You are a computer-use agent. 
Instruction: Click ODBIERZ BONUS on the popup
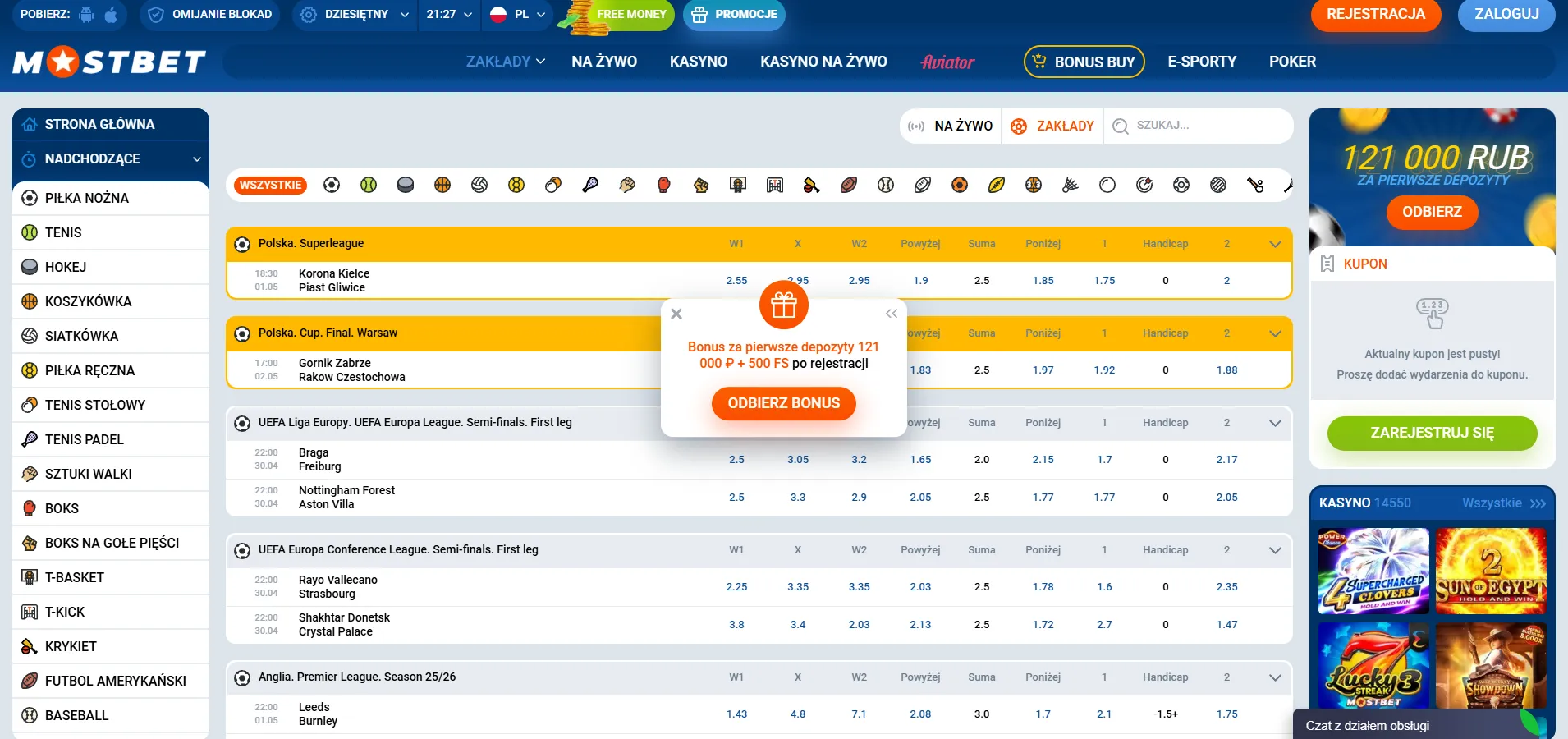coord(784,403)
